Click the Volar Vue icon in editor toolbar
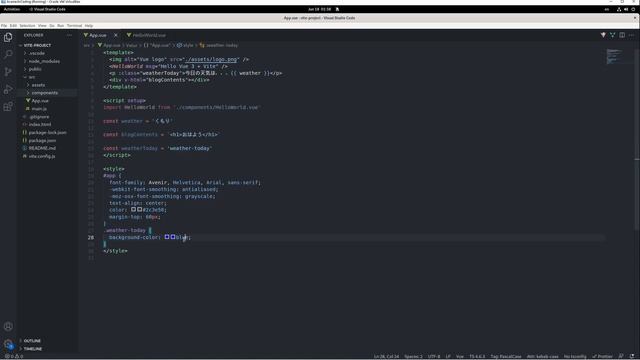 tap(603, 35)
